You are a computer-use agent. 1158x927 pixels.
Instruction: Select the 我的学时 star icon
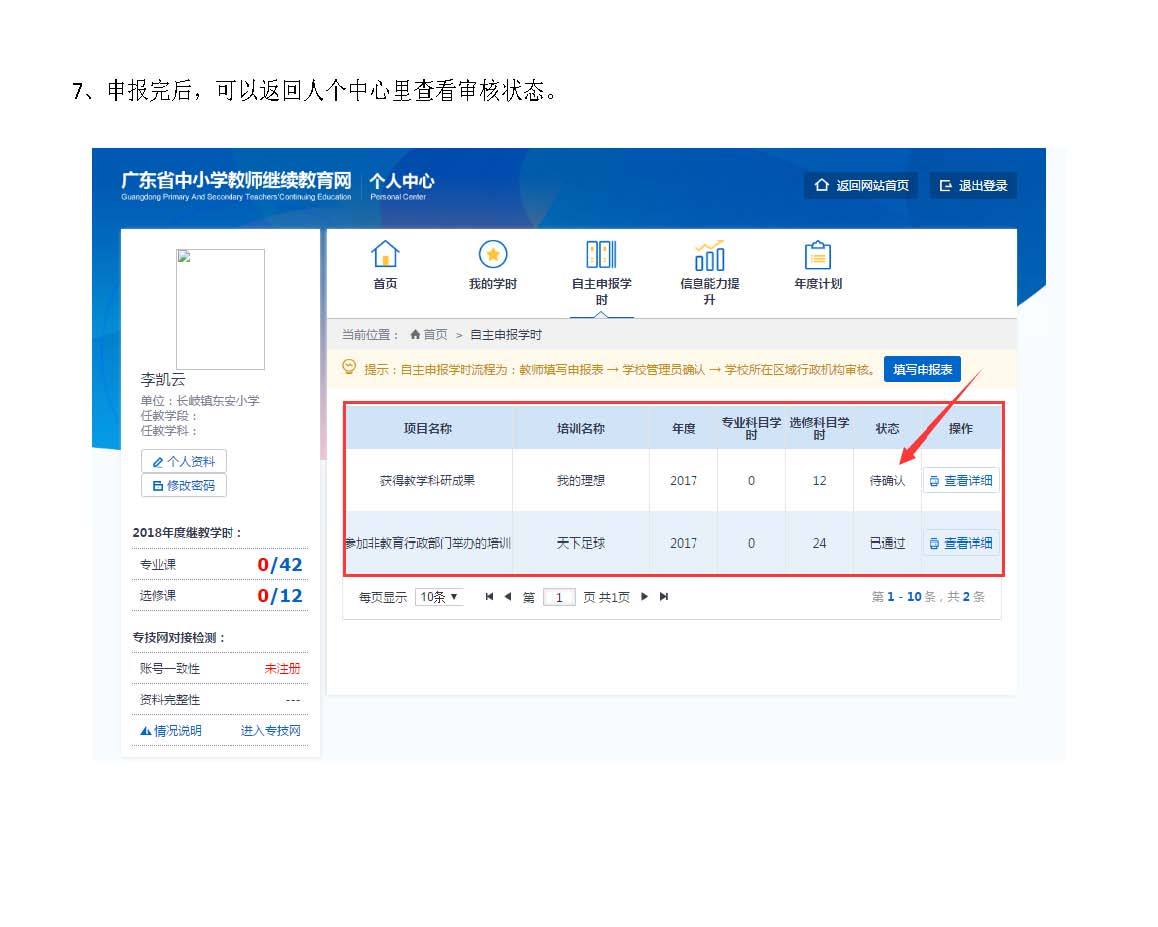coord(492,256)
